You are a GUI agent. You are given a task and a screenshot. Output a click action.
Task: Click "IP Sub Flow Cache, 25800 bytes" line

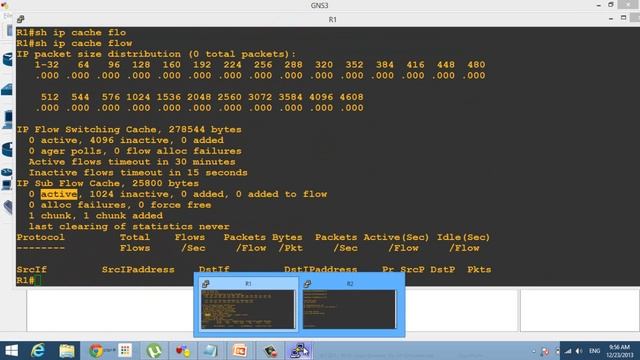pos(108,183)
